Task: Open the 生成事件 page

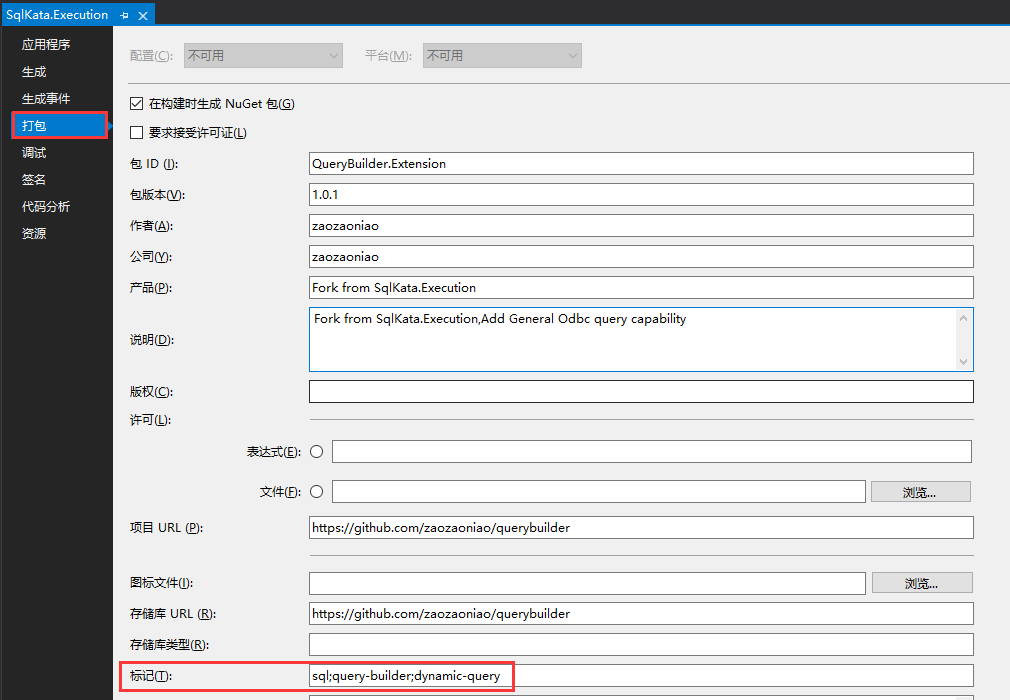Action: click(46, 99)
